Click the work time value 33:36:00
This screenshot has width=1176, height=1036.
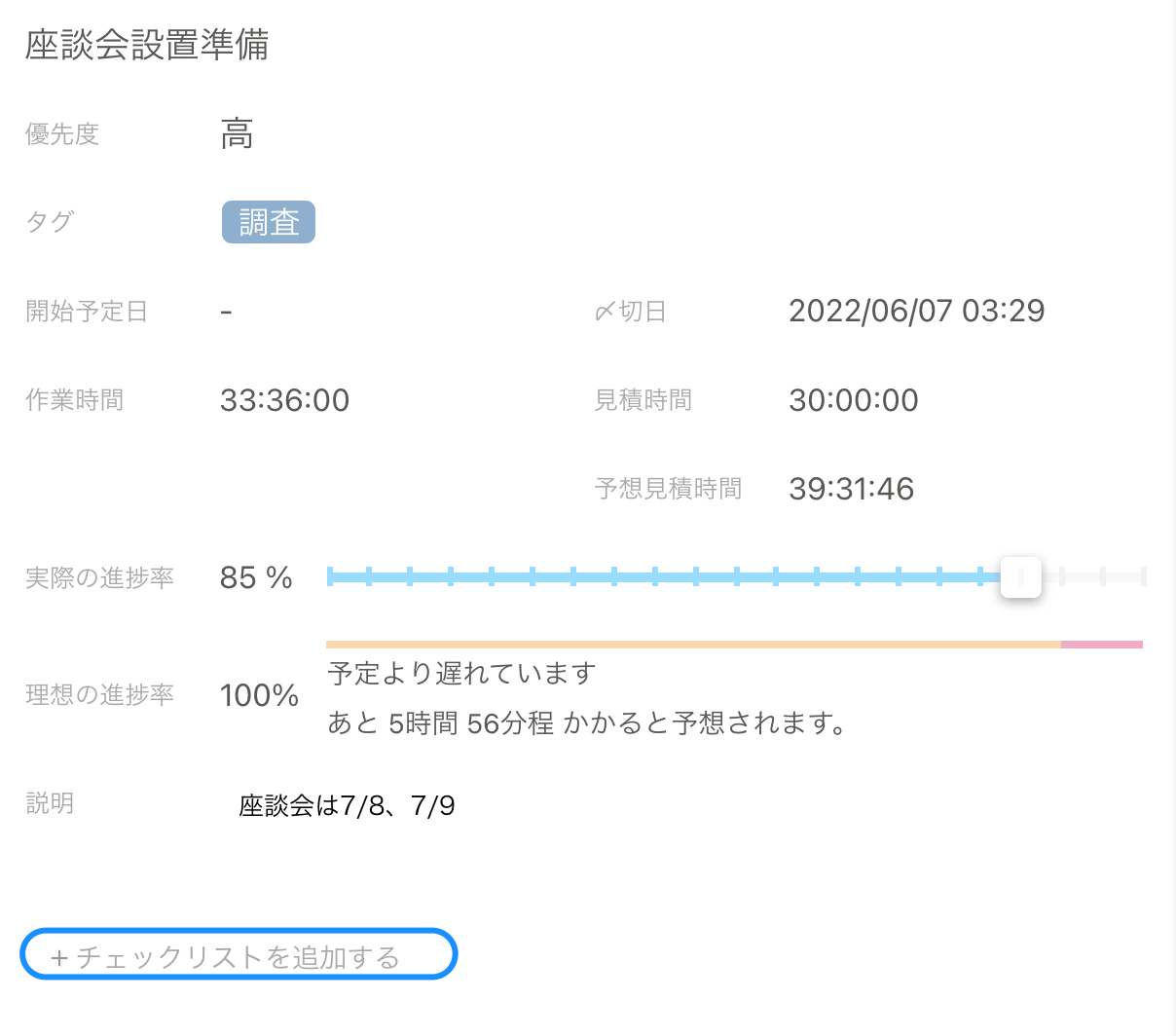coord(284,399)
